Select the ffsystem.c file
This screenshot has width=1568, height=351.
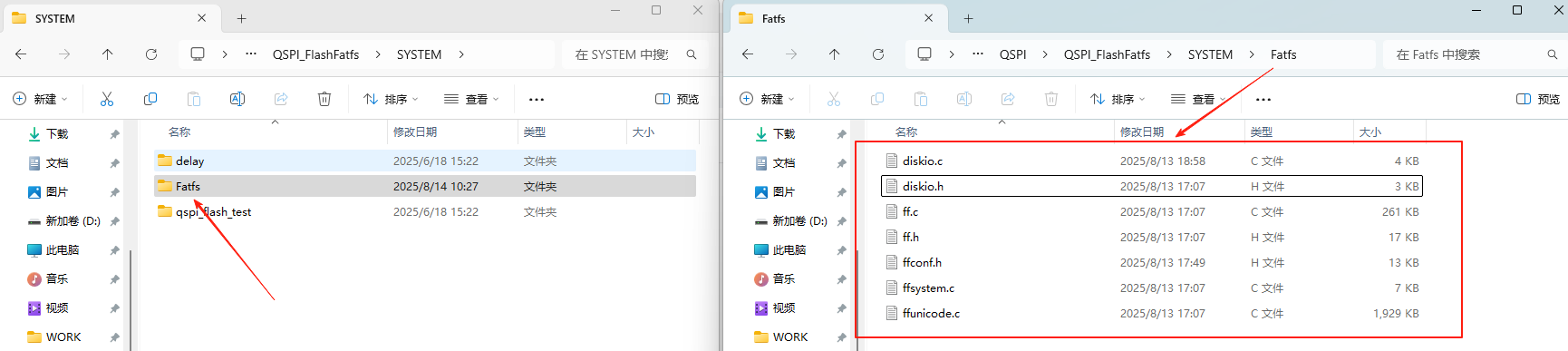click(x=1152, y=288)
